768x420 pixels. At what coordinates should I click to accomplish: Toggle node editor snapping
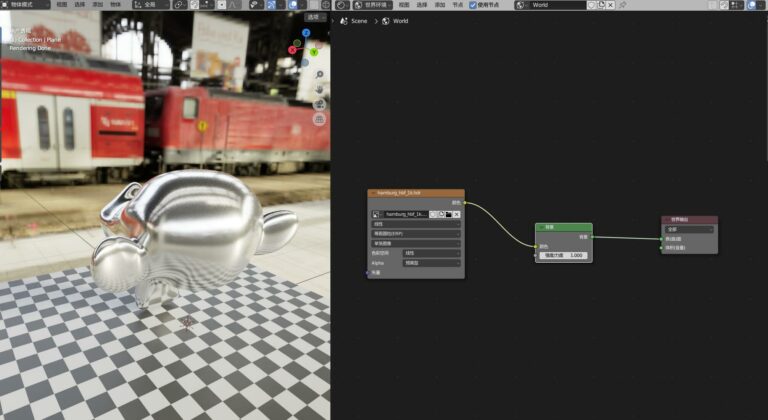pyautogui.click(x=724, y=5)
